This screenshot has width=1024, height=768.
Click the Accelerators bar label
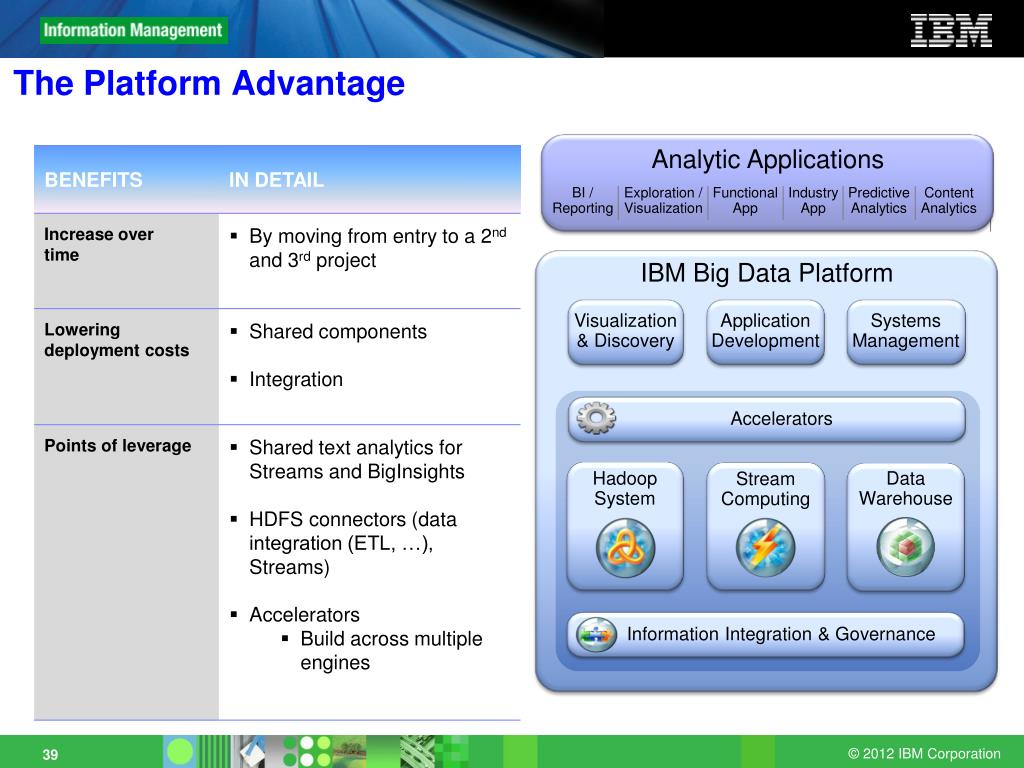pyautogui.click(x=781, y=419)
